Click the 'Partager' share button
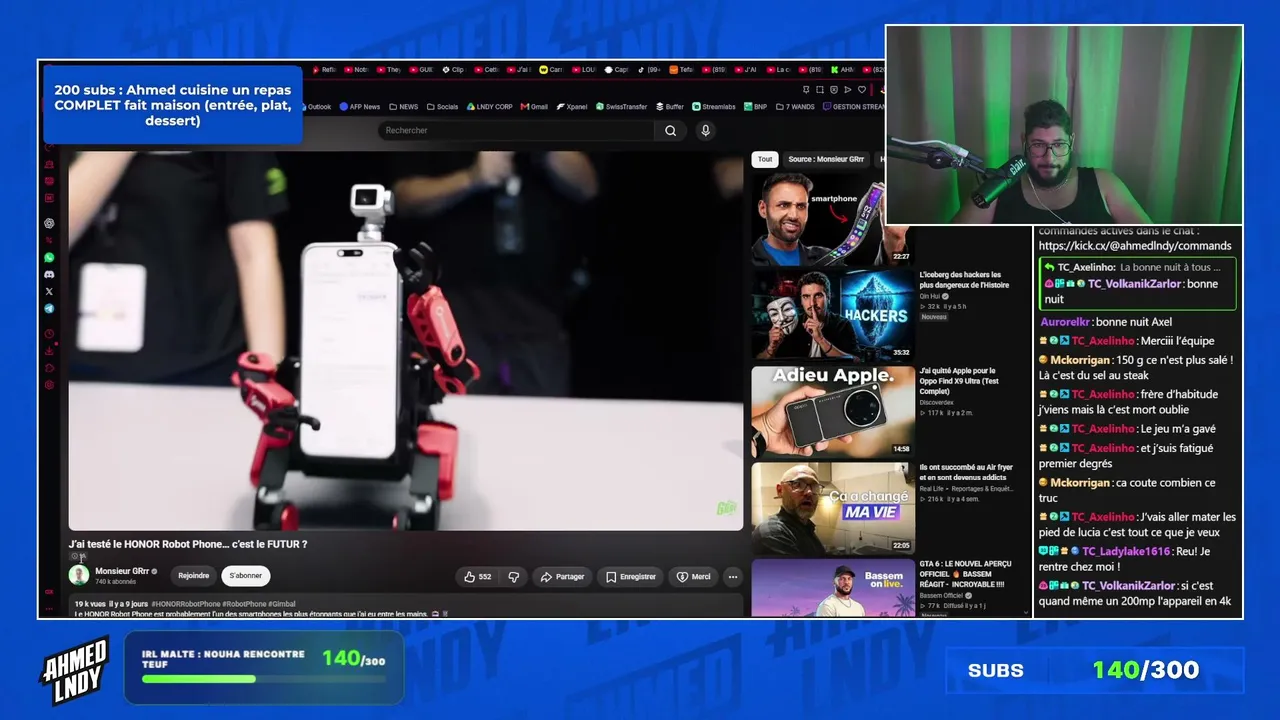Screen dimensions: 1280x720 [x=563, y=576]
